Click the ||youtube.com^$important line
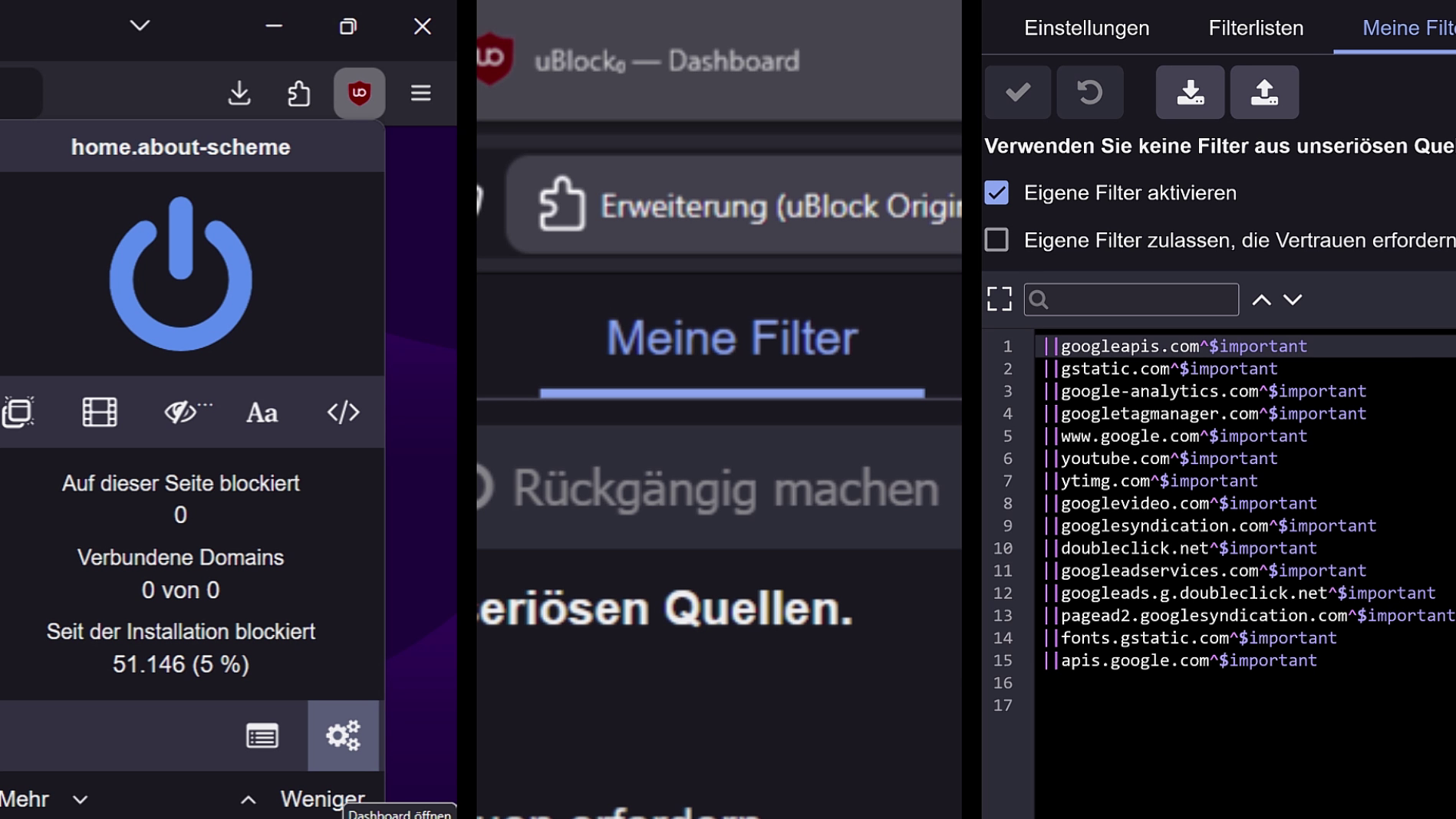The width and height of the screenshot is (1456, 819). pos(1160,459)
